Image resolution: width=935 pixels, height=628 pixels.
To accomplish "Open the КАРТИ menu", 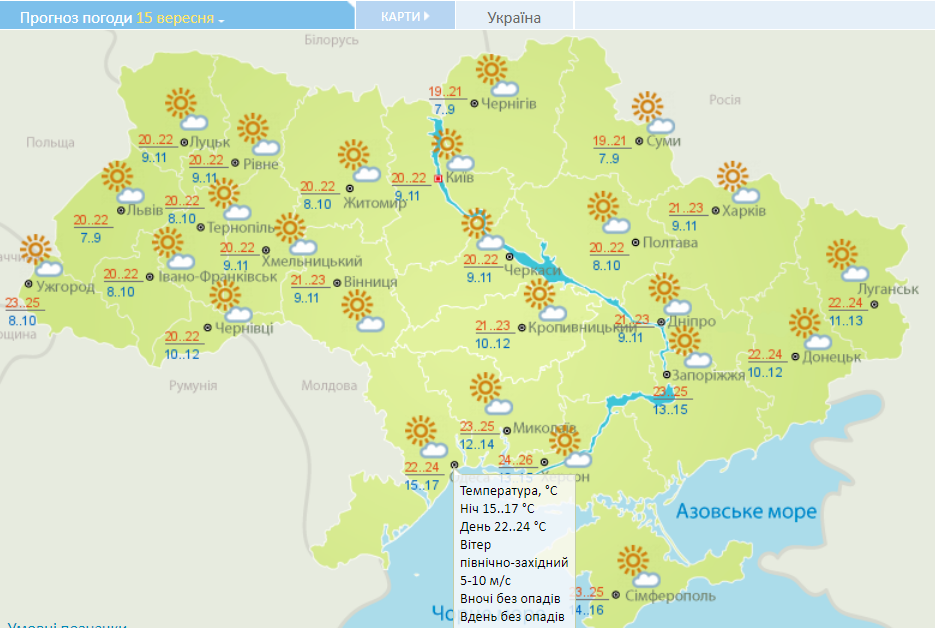I will pos(401,14).
